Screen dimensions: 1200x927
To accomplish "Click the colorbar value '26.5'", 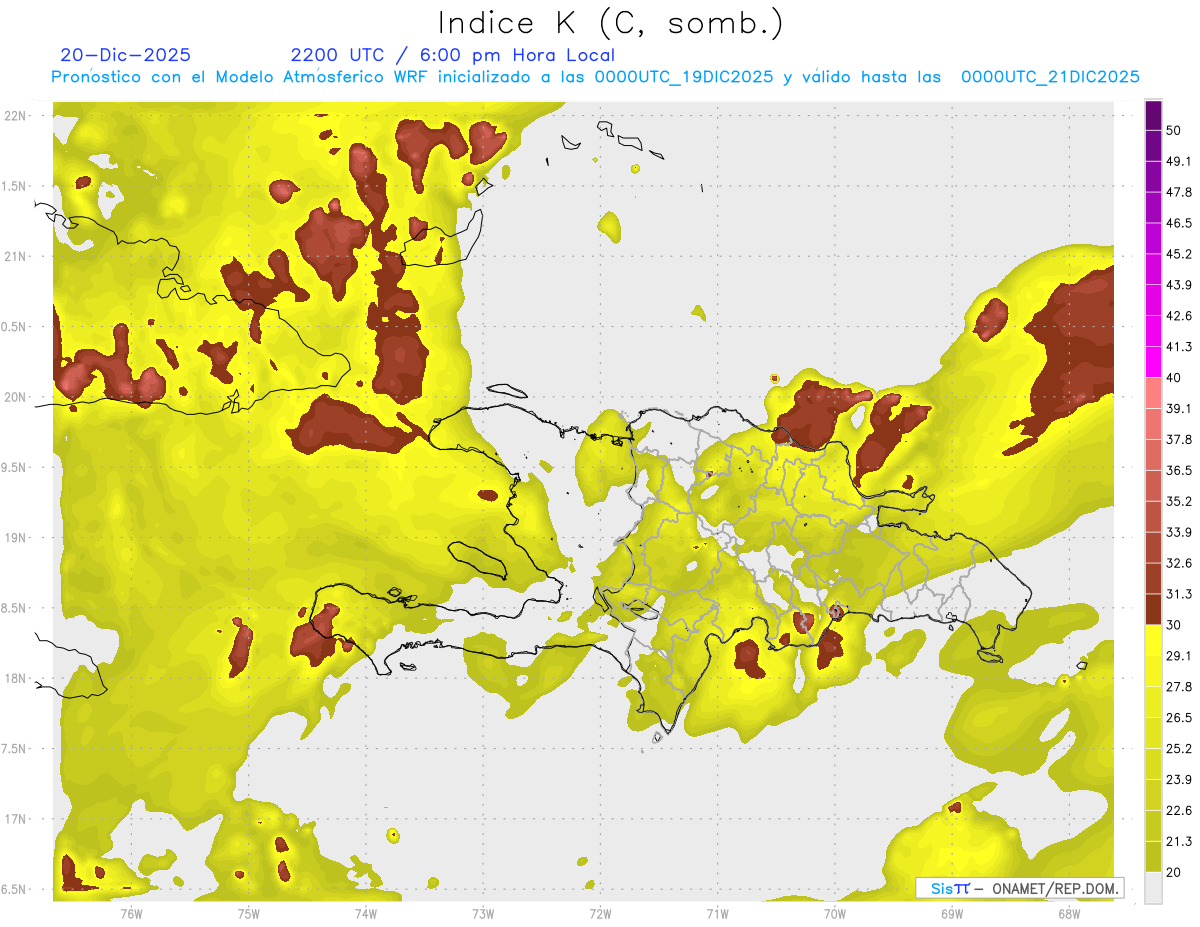I will [1179, 717].
